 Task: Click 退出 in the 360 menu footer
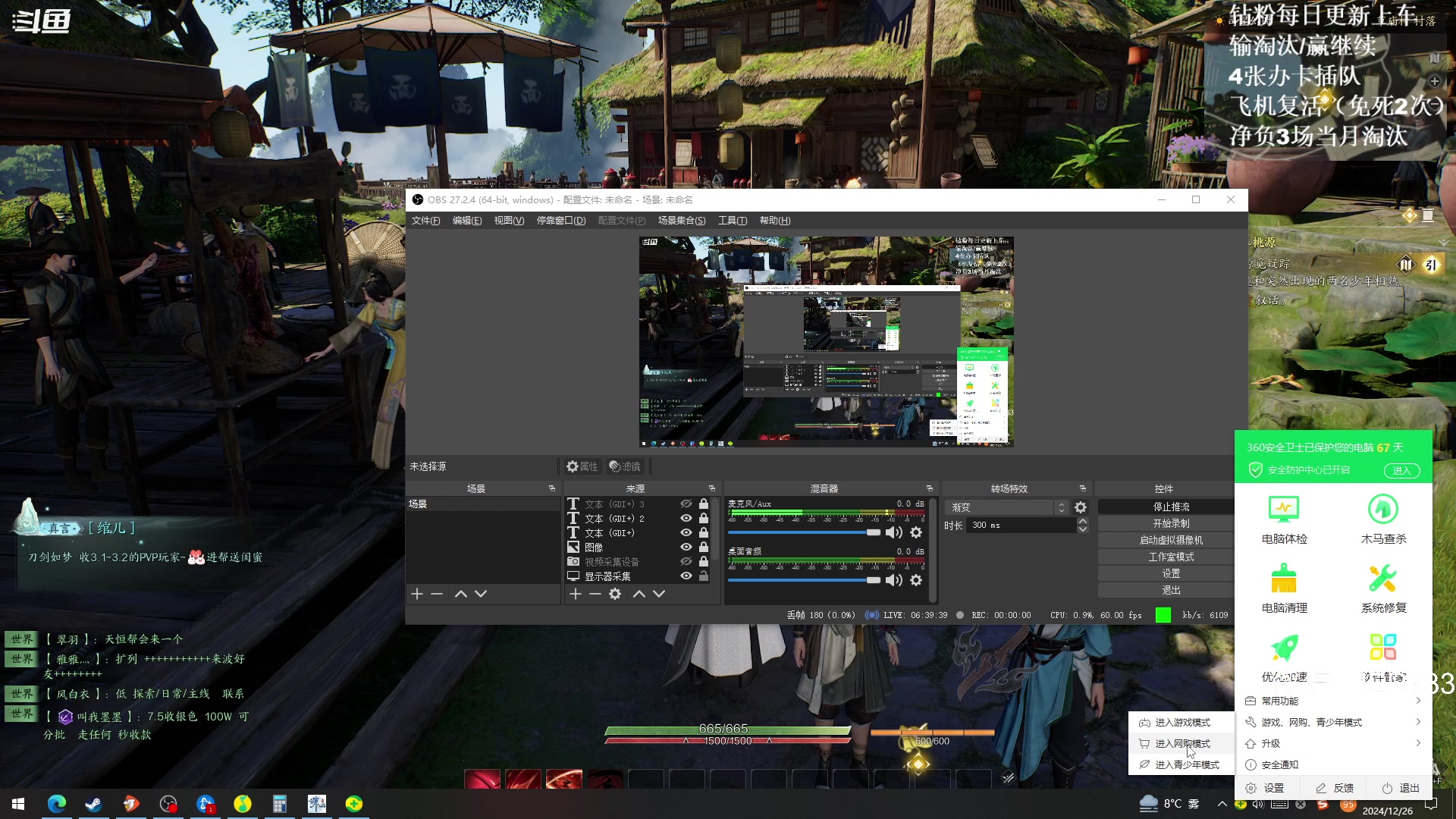tap(1401, 788)
